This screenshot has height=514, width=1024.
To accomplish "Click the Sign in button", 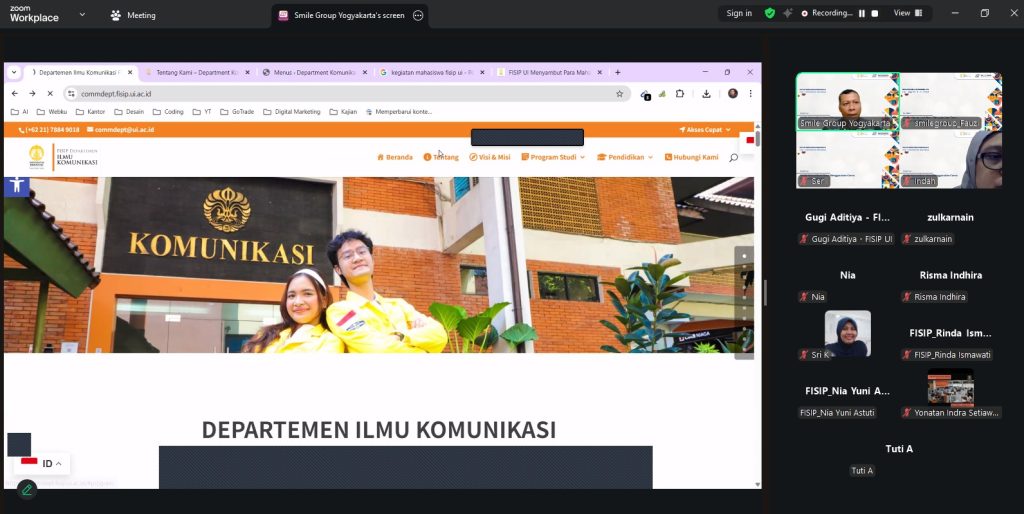I will pyautogui.click(x=739, y=13).
